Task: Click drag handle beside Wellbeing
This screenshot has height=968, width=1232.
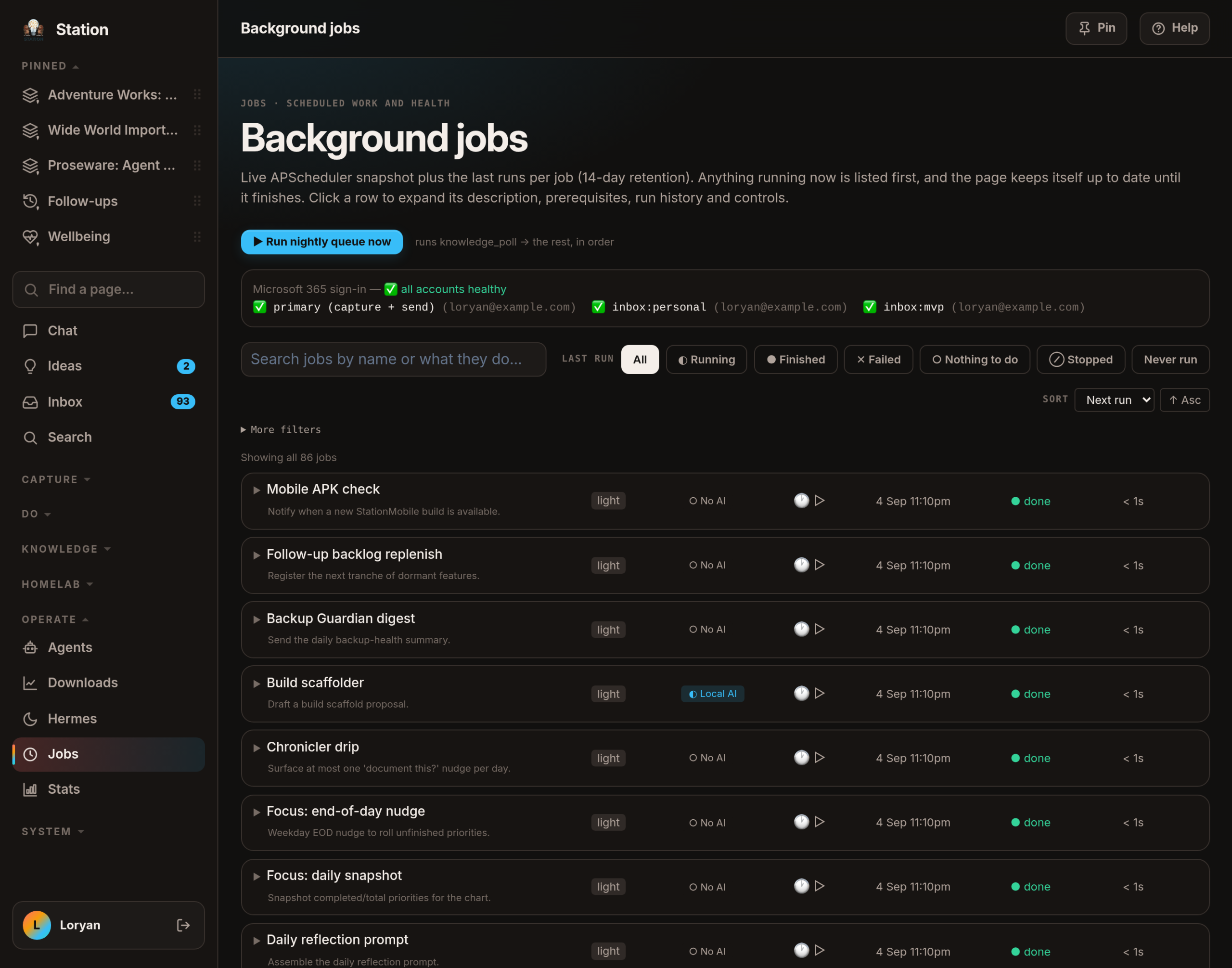Action: (197, 236)
